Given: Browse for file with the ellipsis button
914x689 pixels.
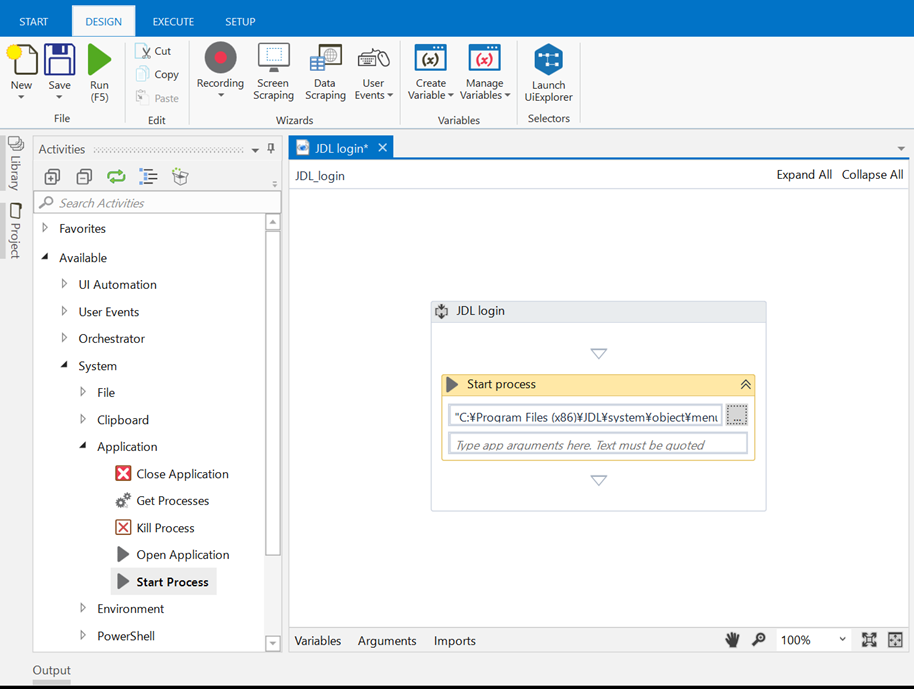Looking at the screenshot, I should coord(737,415).
